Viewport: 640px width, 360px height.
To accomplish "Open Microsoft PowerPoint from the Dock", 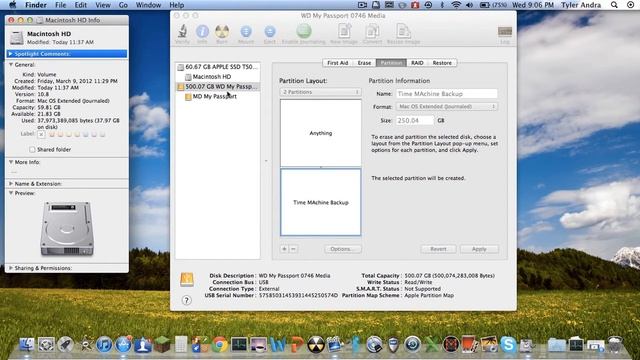I will click(297, 345).
